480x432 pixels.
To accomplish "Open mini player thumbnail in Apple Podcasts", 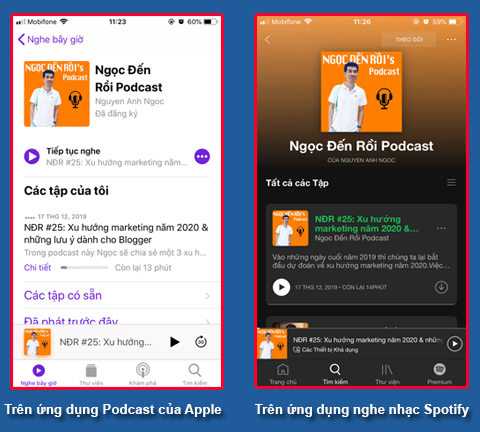I will (x=37, y=342).
